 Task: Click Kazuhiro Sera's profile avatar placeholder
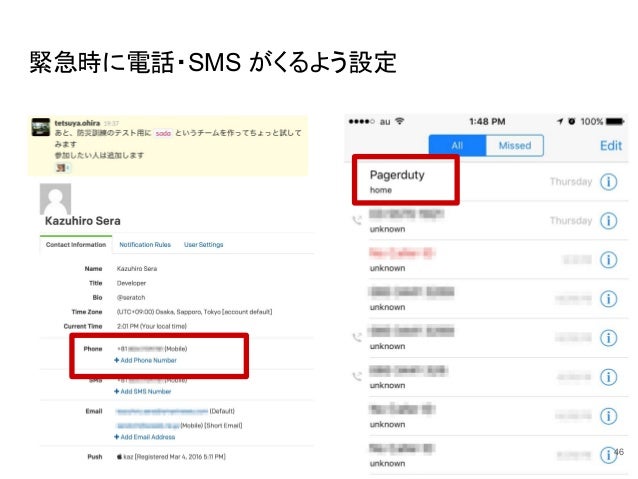pos(55,199)
